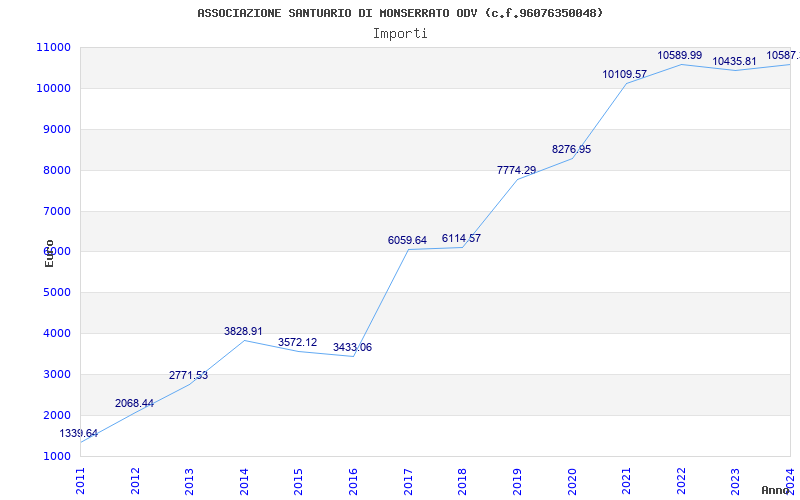
Task: Click the data label 3828.91
Action: pyautogui.click(x=243, y=332)
